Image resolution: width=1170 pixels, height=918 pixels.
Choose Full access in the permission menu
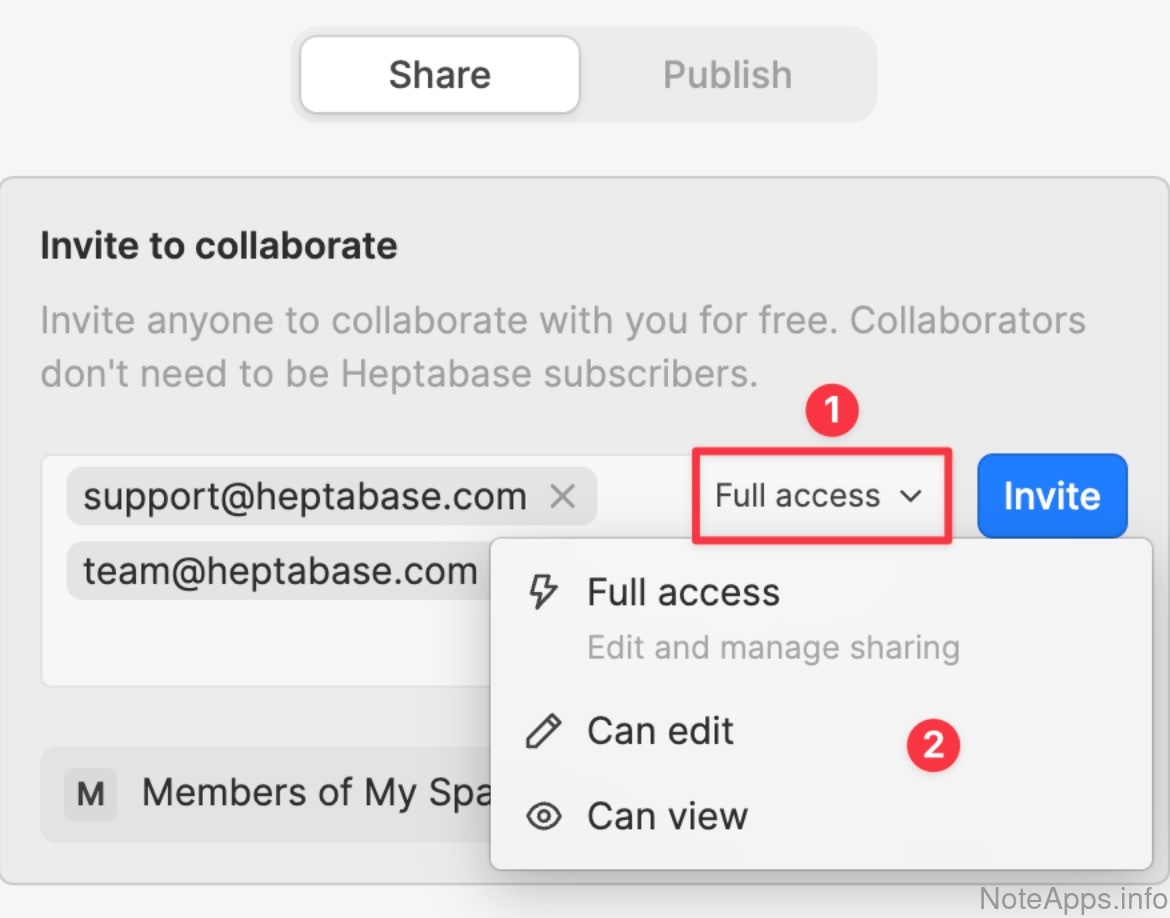click(683, 593)
